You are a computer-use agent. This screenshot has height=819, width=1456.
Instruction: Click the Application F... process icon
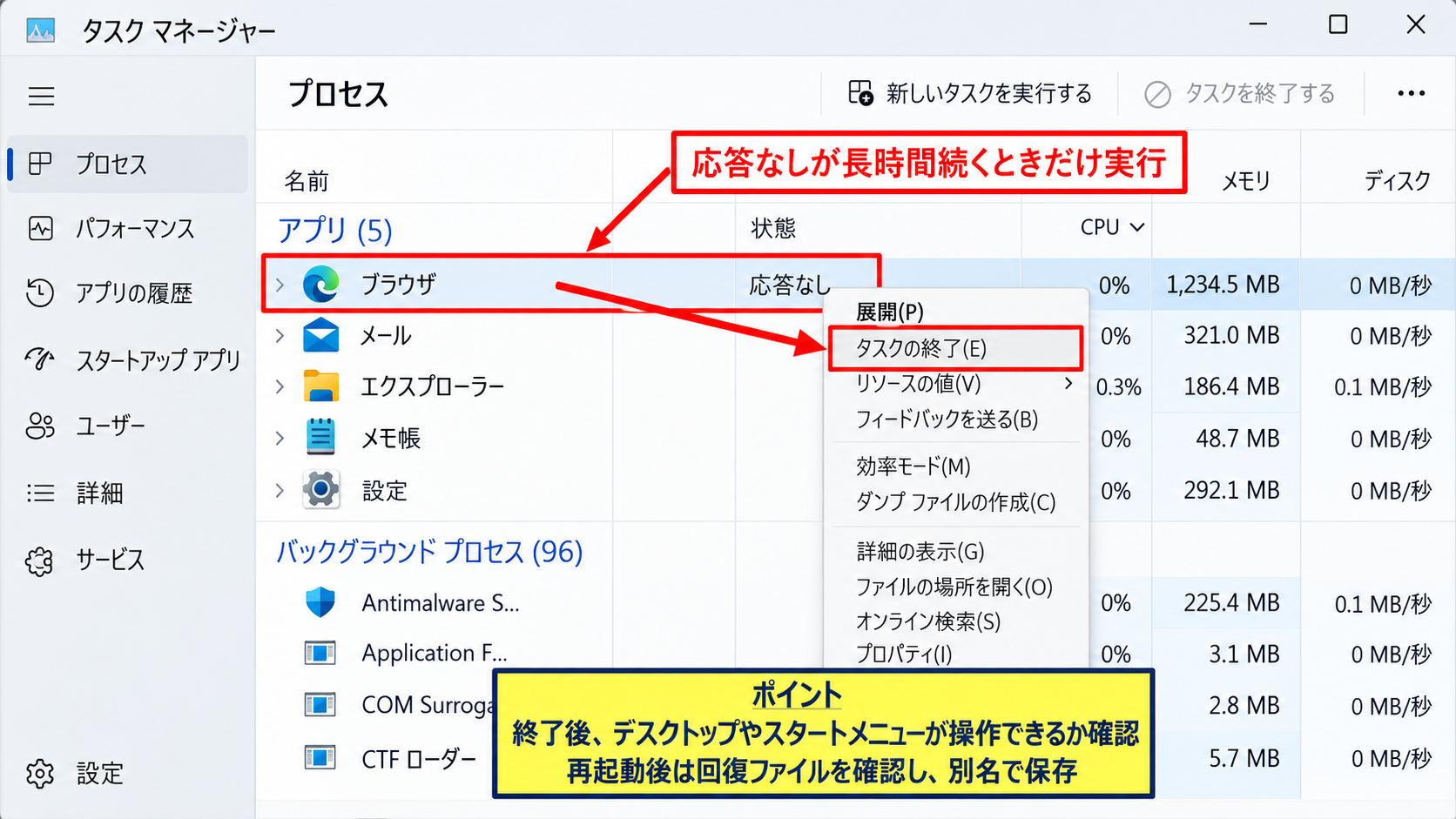pyautogui.click(x=320, y=653)
